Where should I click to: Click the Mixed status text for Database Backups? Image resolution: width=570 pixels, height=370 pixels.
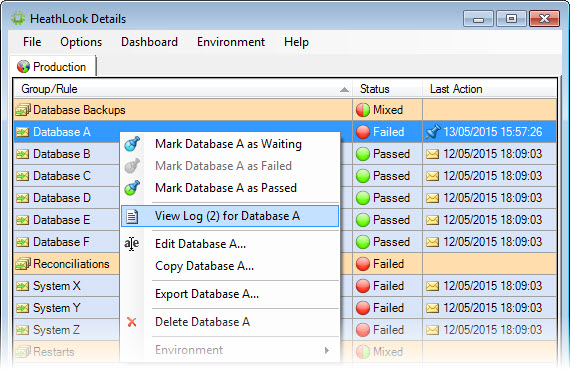(388, 110)
